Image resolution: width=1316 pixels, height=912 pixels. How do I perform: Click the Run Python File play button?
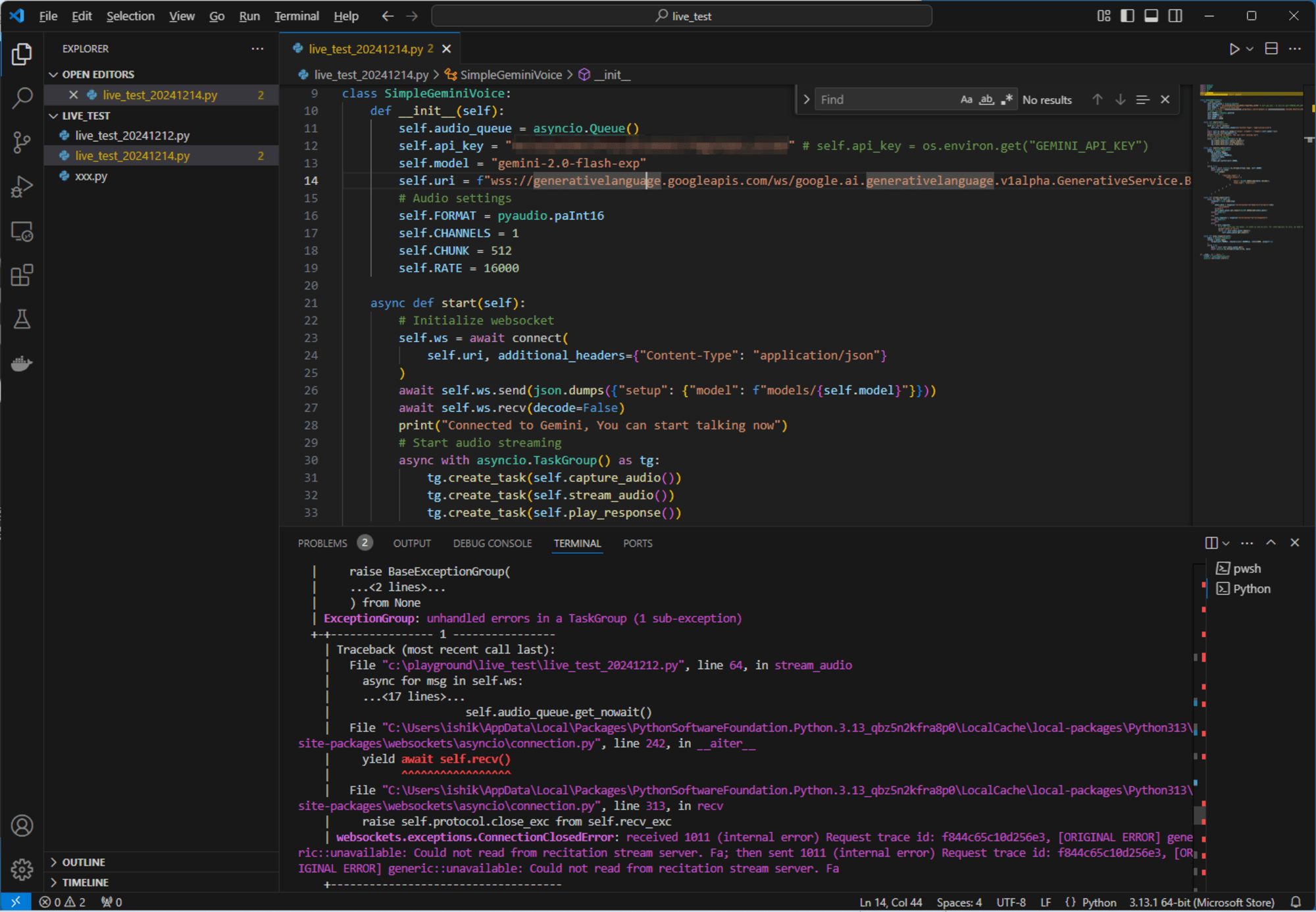pyautogui.click(x=1234, y=49)
